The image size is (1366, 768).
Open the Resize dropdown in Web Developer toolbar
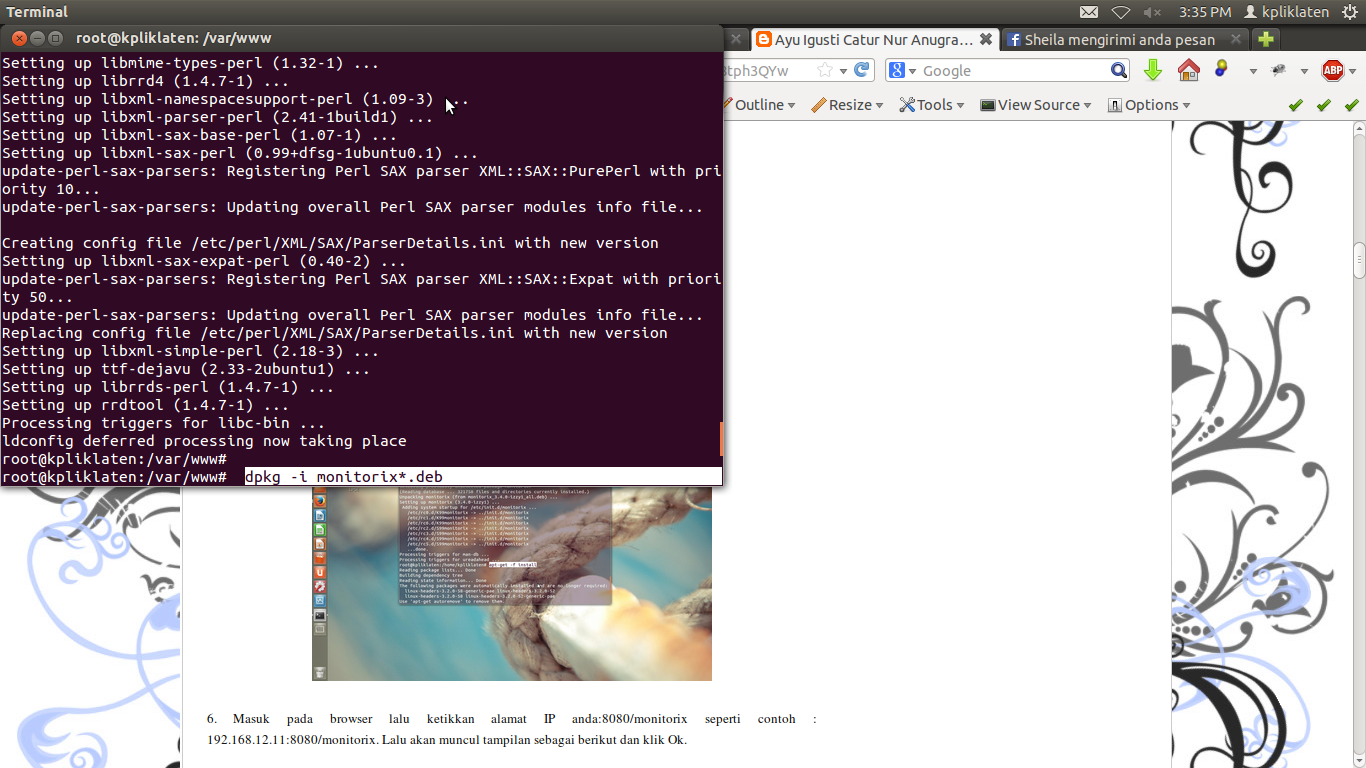(x=848, y=105)
